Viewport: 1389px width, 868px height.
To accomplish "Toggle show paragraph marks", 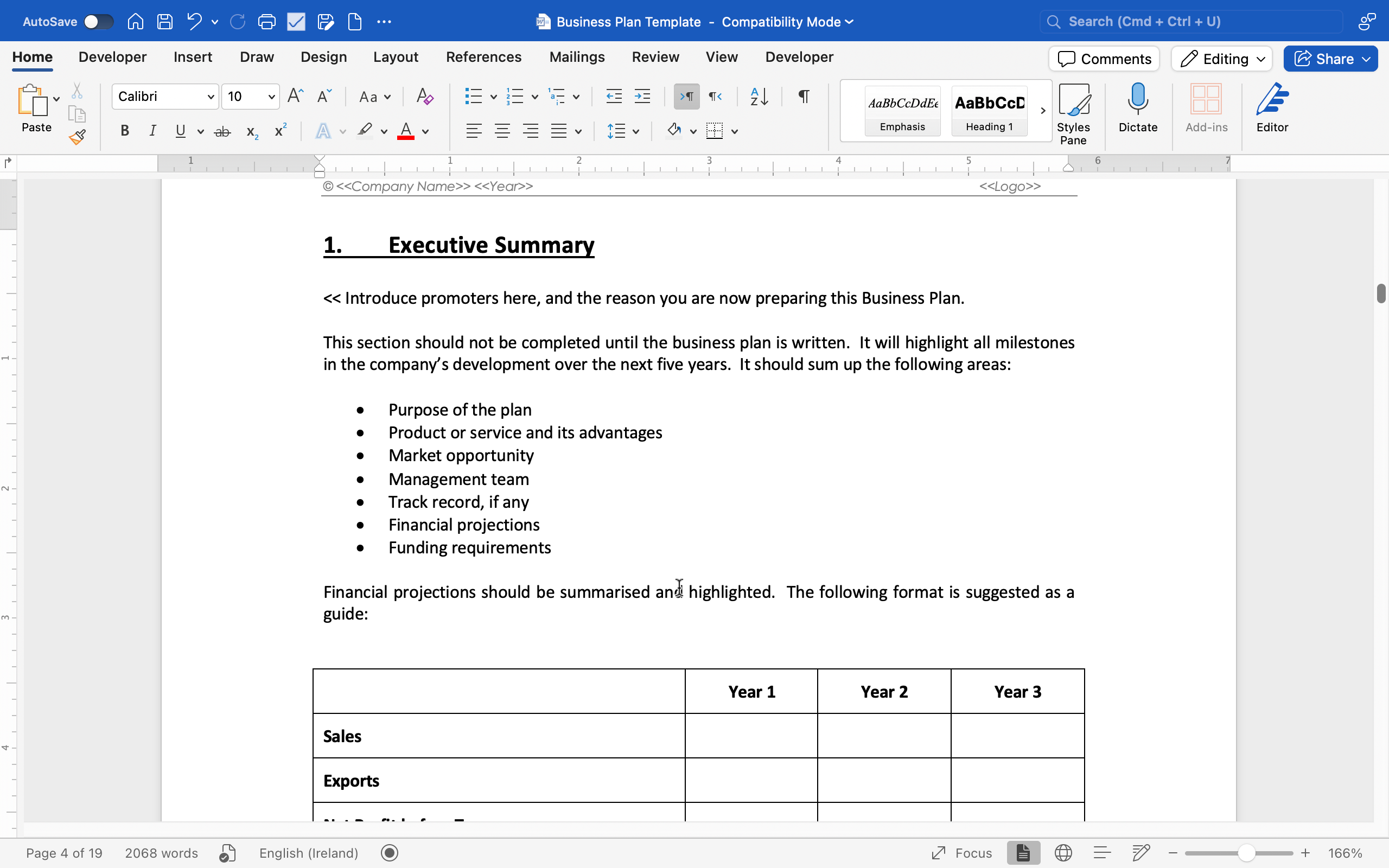I will pyautogui.click(x=804, y=97).
